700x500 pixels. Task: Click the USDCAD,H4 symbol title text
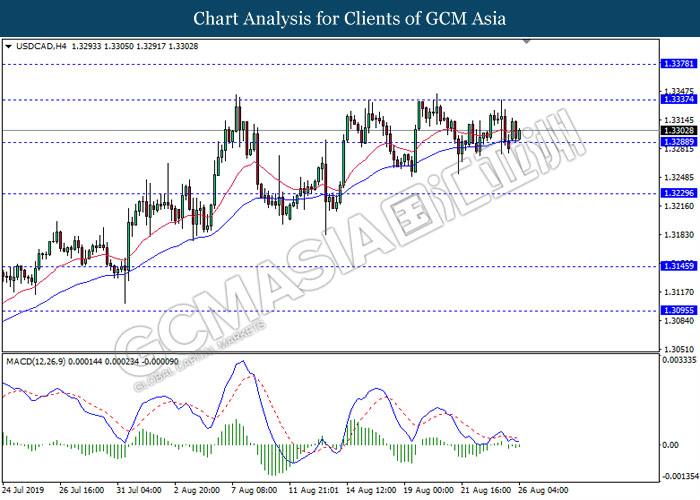(41, 46)
